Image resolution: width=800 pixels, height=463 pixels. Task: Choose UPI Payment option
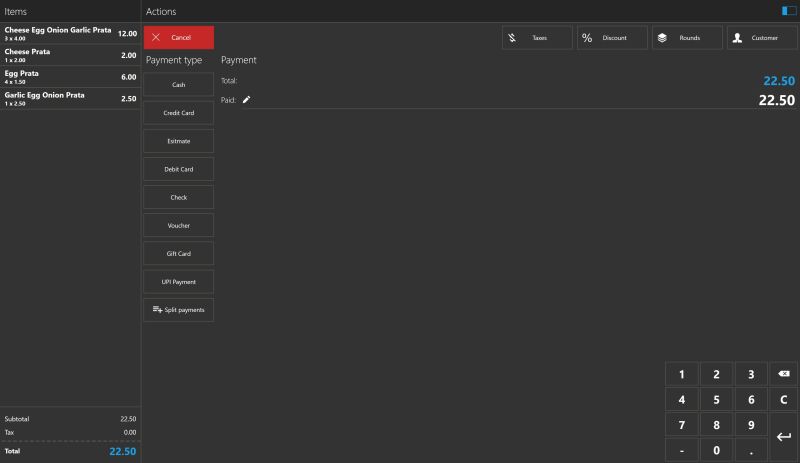[179, 282]
